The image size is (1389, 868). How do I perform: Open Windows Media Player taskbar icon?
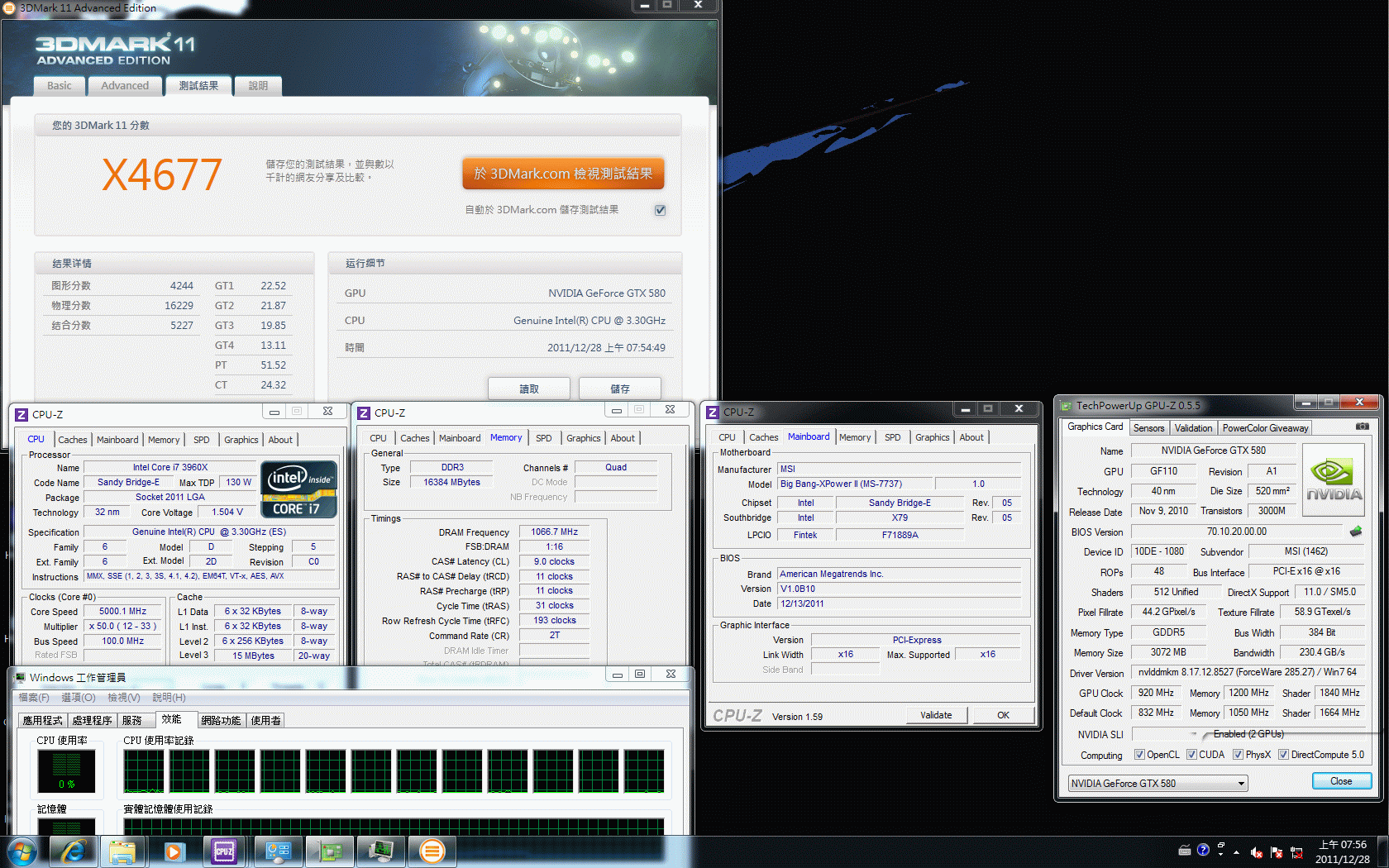tap(174, 851)
